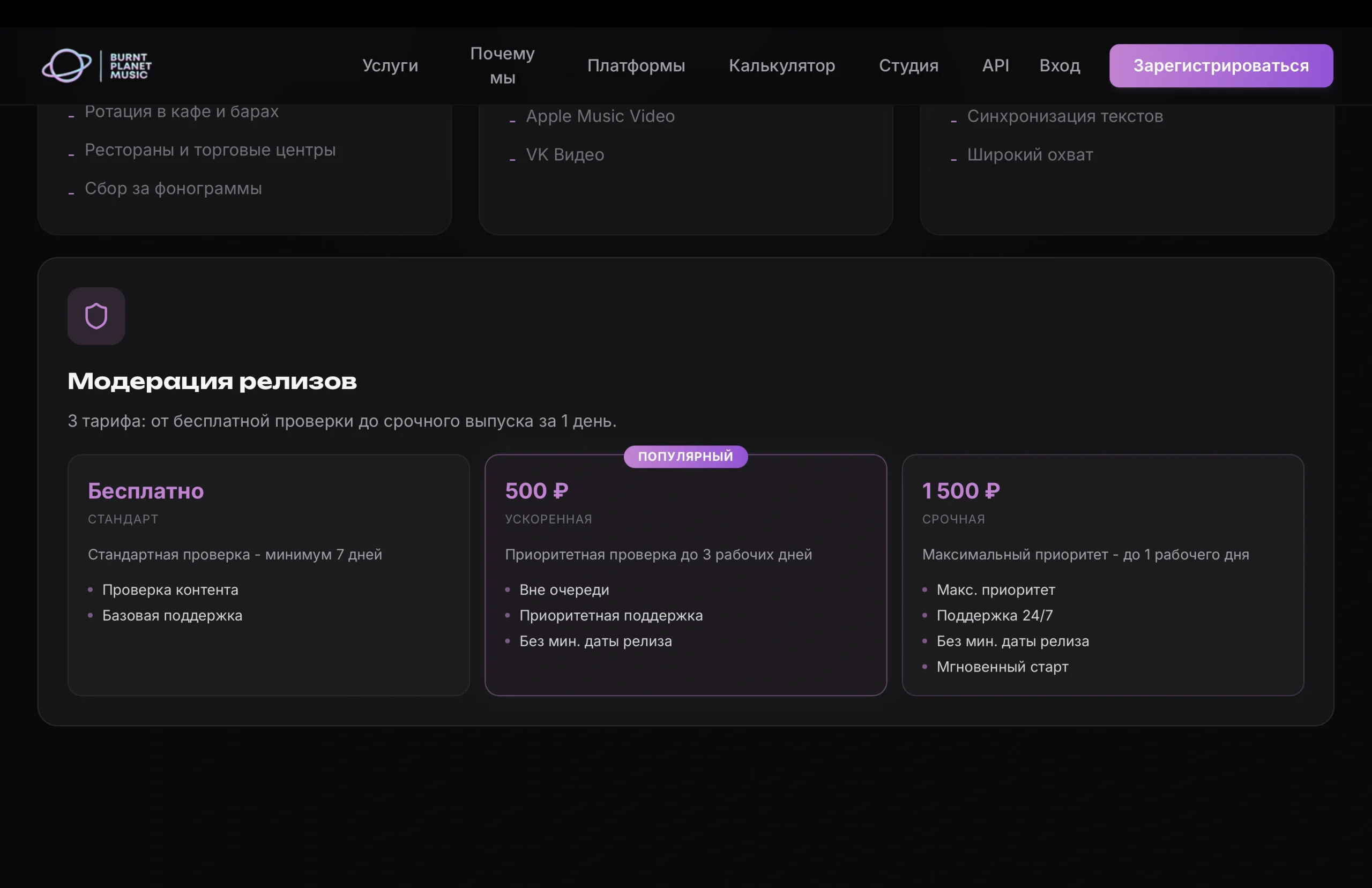
Task: Open the Платформы nav link
Action: [x=636, y=66]
